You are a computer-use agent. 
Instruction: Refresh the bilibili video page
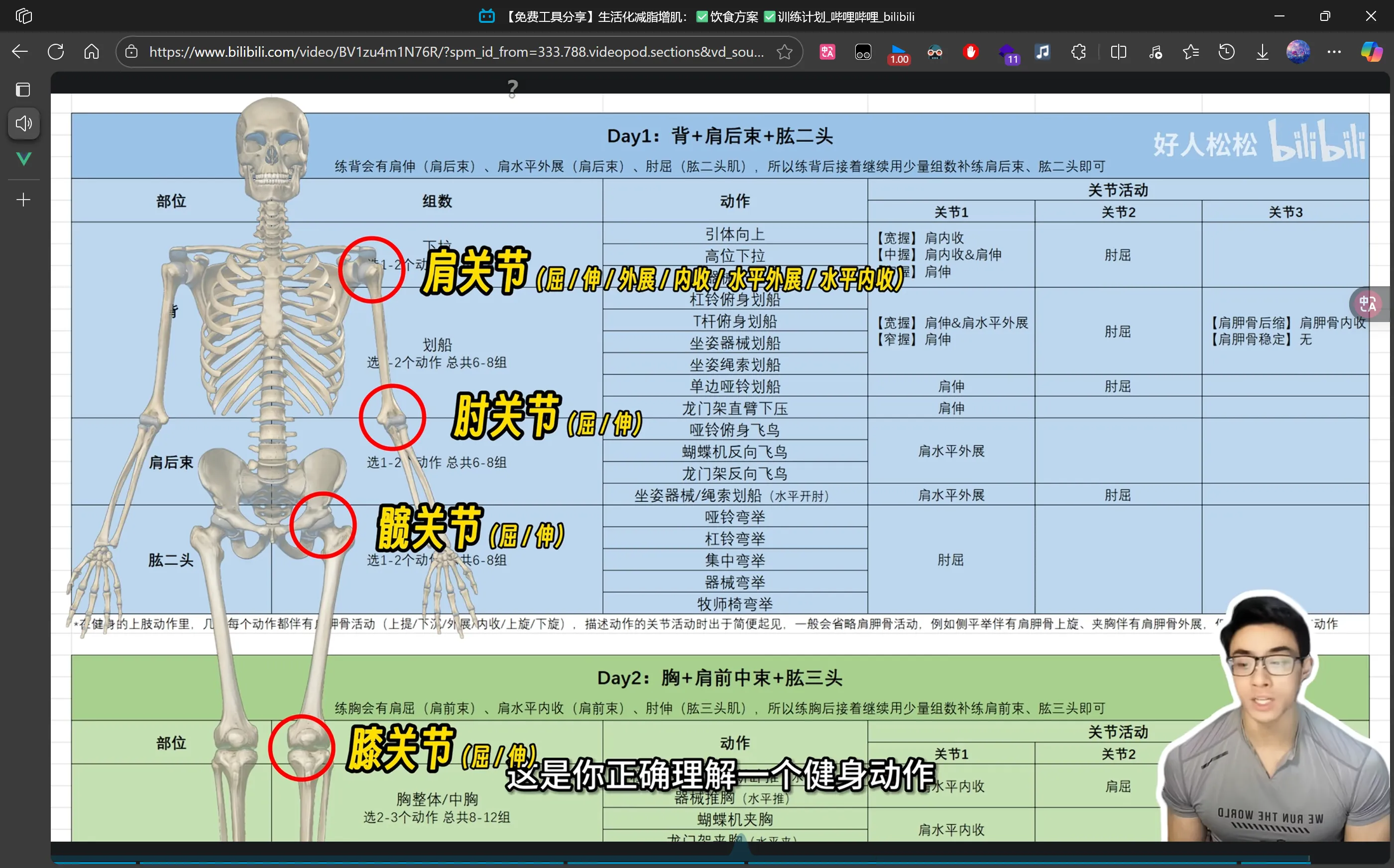click(56, 52)
